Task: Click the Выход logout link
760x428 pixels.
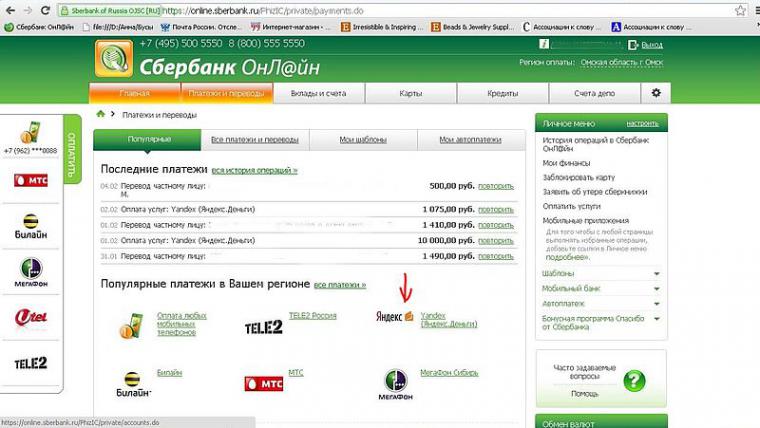Action: pyautogui.click(x=651, y=45)
